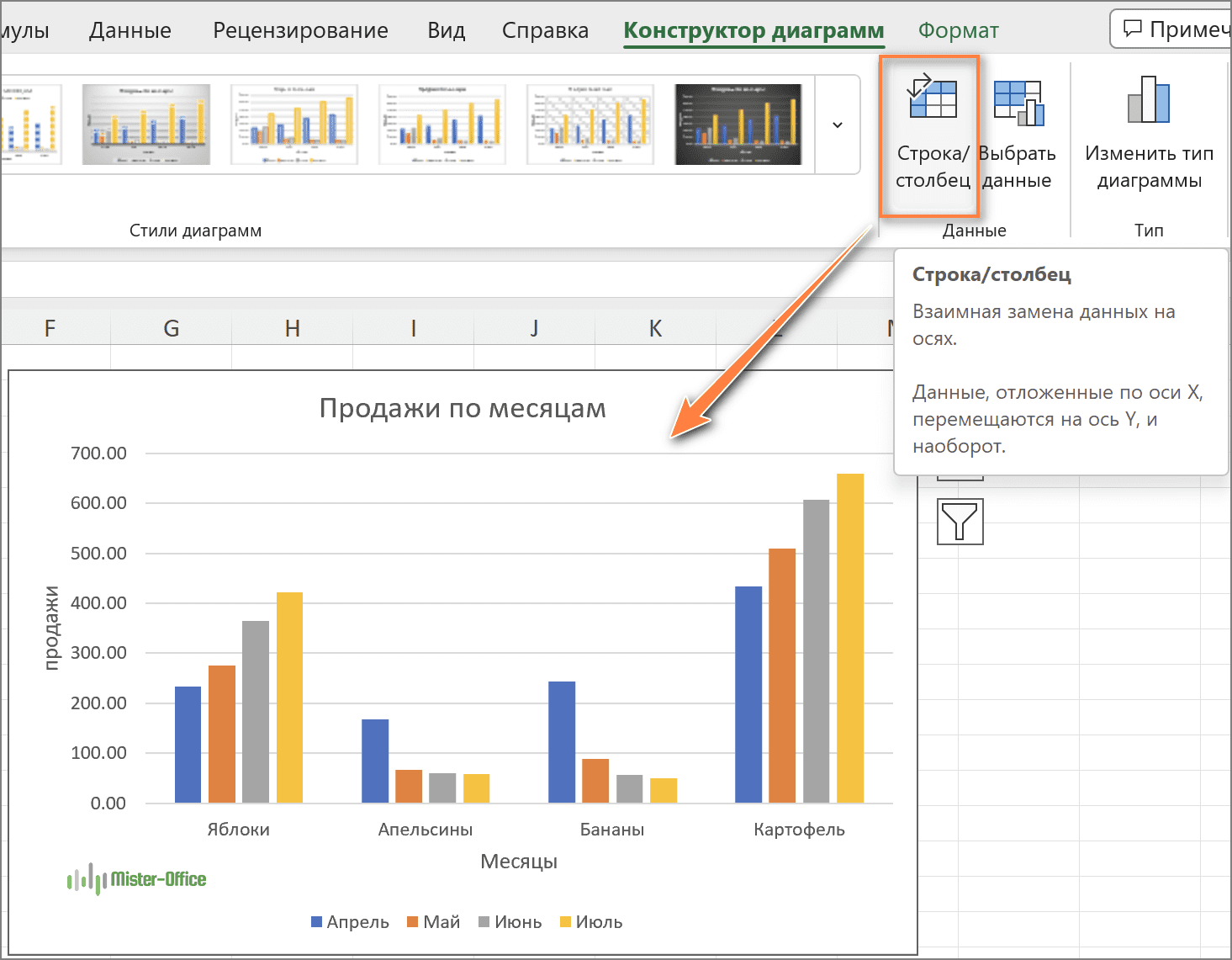Expand the chart styles gallery
Viewport: 1232px width, 960px height.
tap(838, 125)
